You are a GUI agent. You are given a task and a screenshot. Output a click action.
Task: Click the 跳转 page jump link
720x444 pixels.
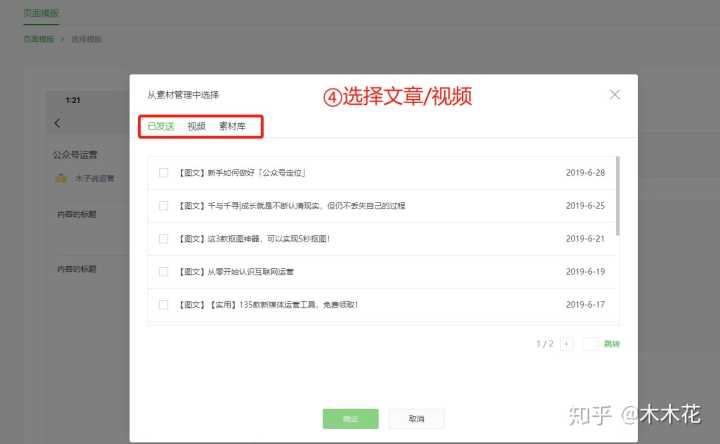tap(610, 344)
